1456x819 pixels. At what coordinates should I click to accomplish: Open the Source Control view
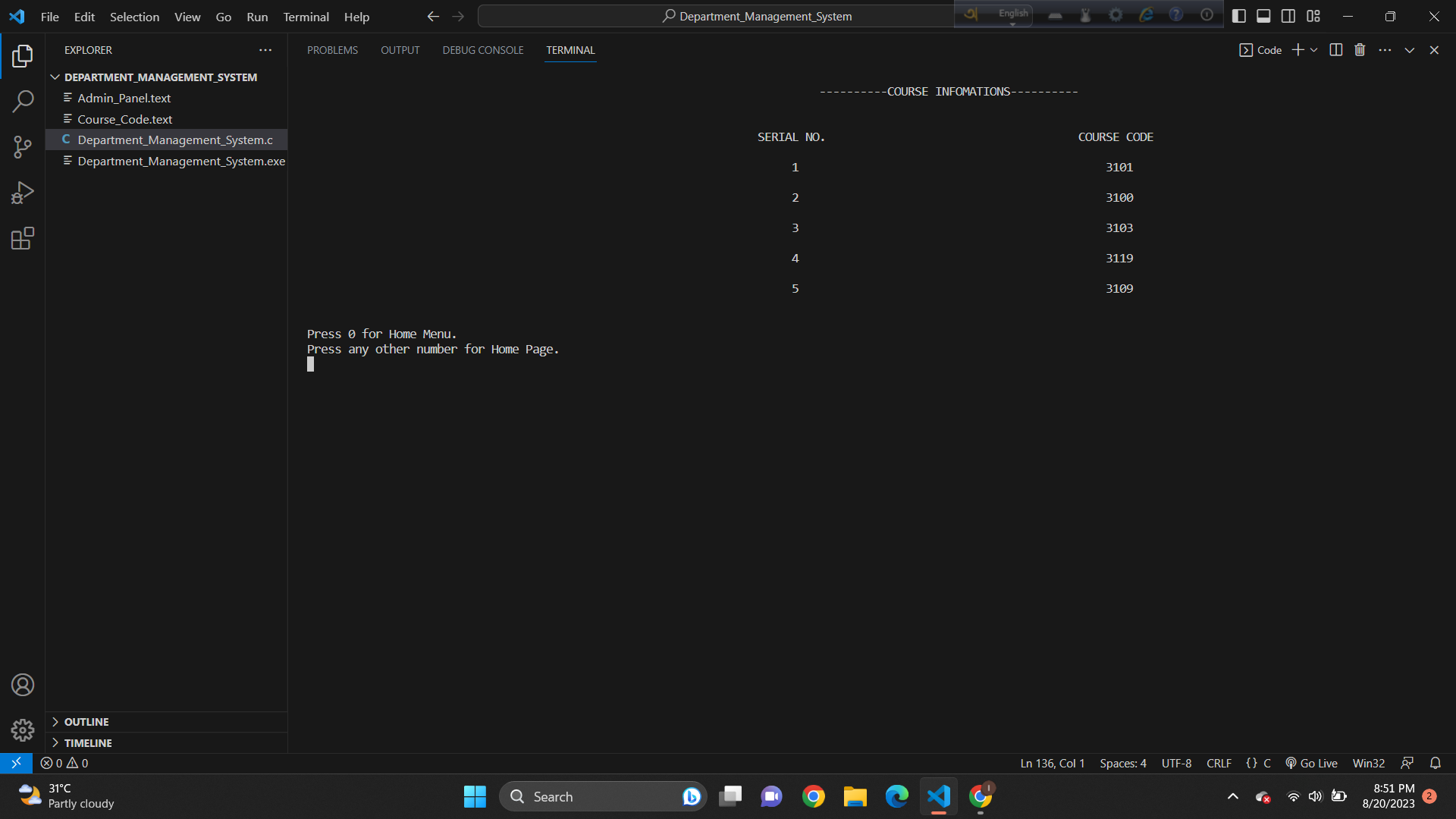(x=23, y=146)
